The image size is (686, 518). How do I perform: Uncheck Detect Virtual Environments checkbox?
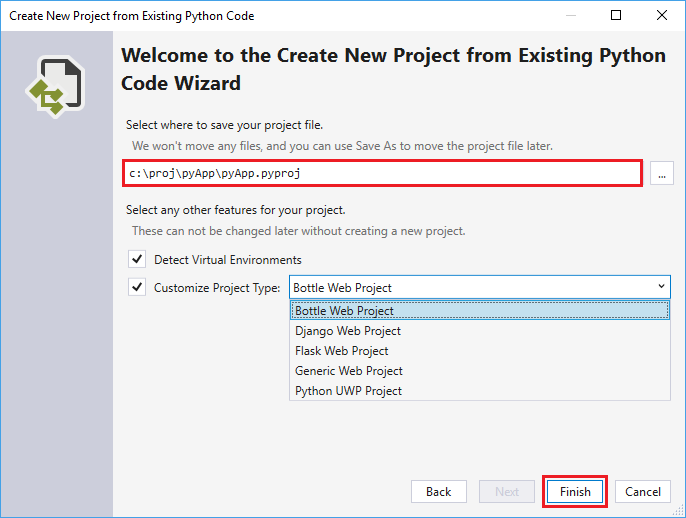click(x=136, y=260)
